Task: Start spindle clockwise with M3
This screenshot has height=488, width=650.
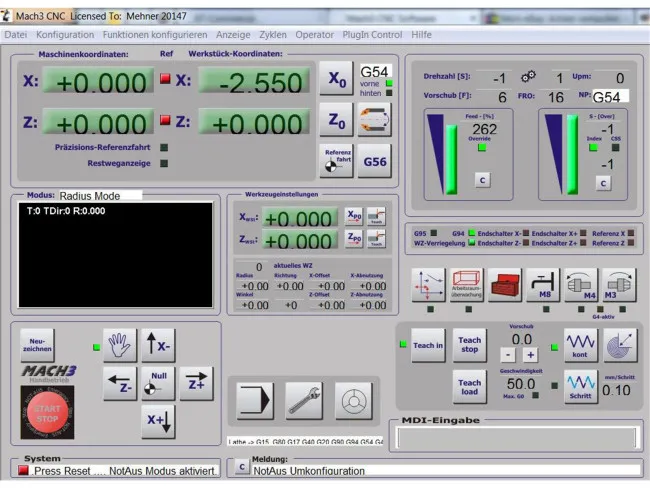Action: [x=619, y=285]
